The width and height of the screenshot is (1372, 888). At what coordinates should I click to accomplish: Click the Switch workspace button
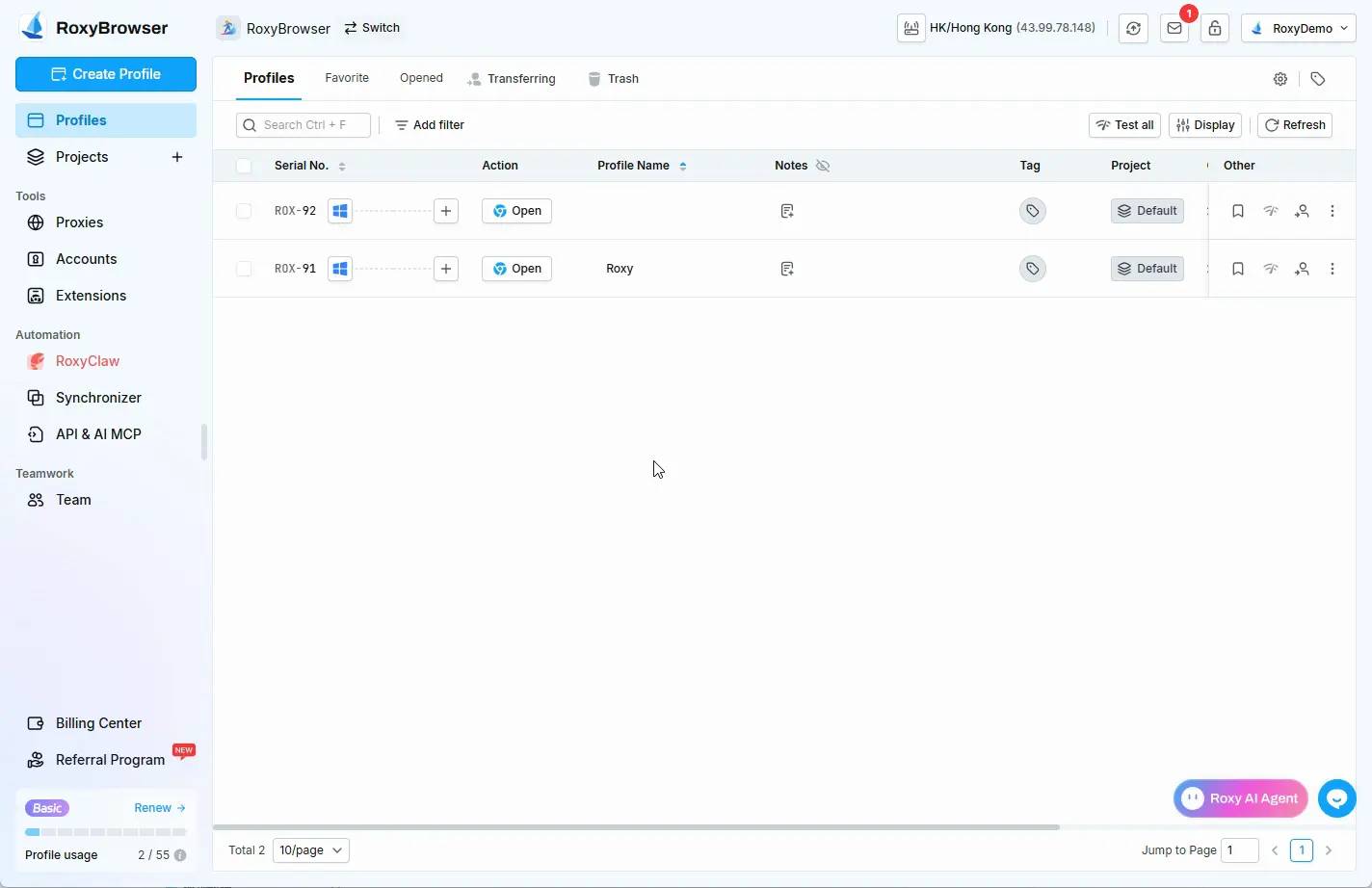click(x=372, y=28)
